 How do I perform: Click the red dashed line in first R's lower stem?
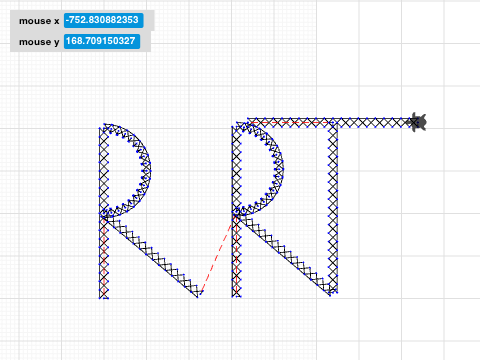(x=104, y=258)
